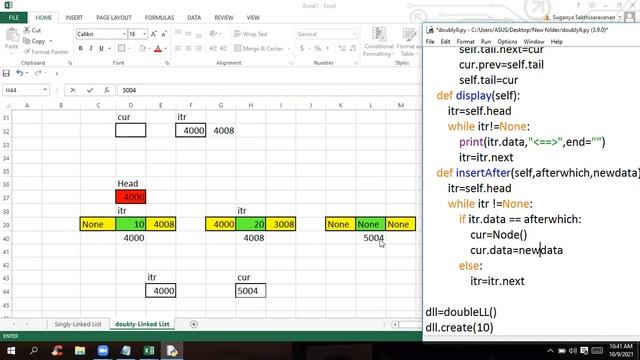Open the Edit menu in IDLE window
Image resolution: width=640 pixels, height=360 pixels.
445,42
